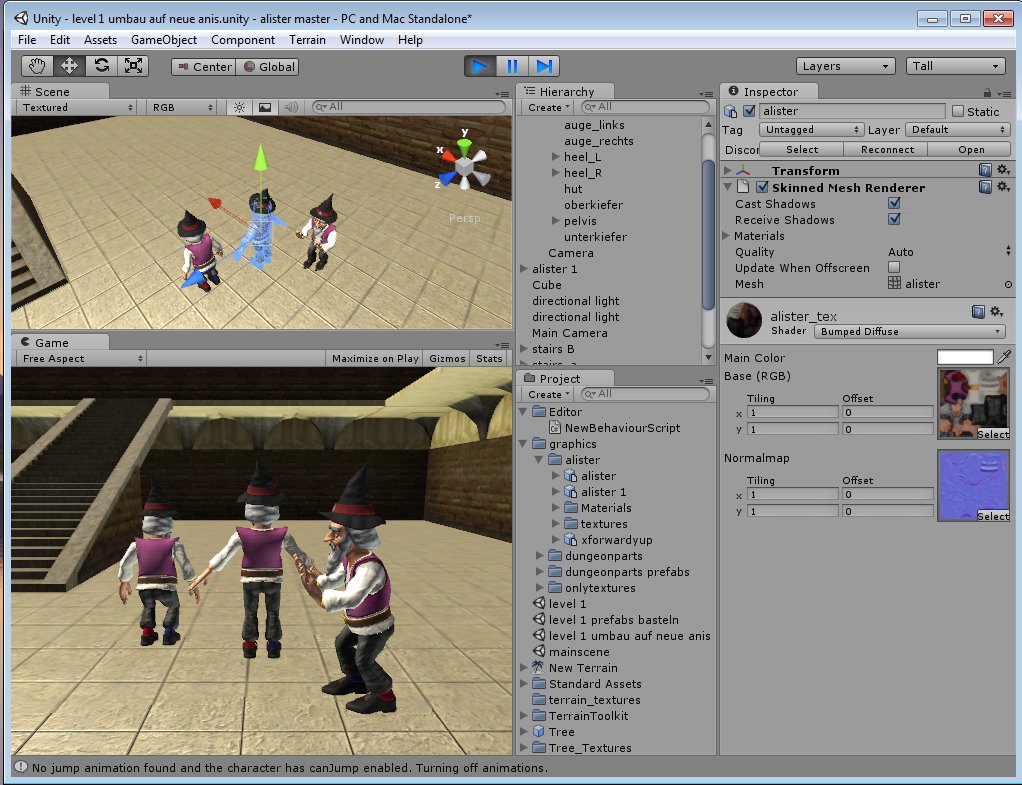
Task: Open the Terrain menu
Action: [307, 40]
